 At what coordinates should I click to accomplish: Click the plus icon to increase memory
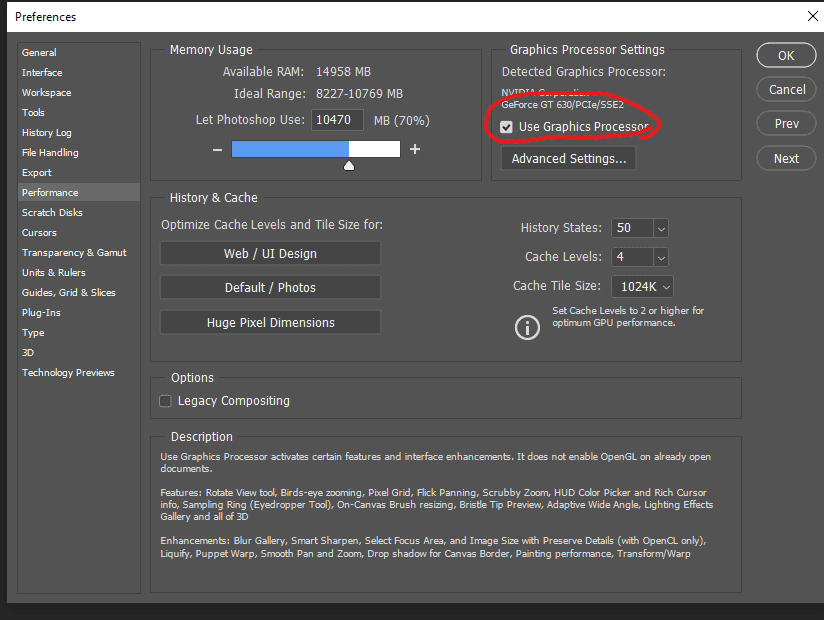tap(415, 149)
